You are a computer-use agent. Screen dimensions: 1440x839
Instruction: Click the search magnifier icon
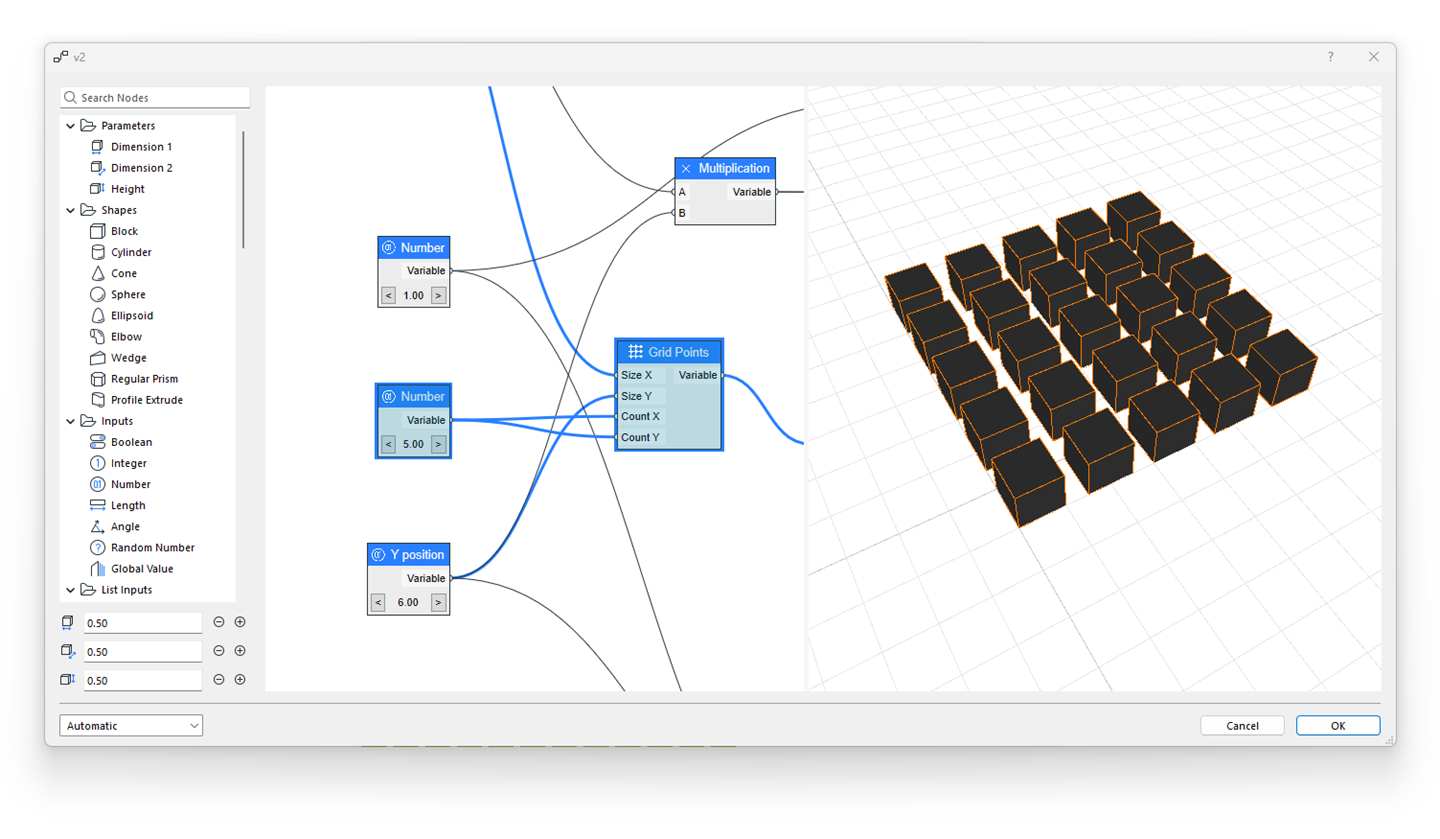[71, 98]
